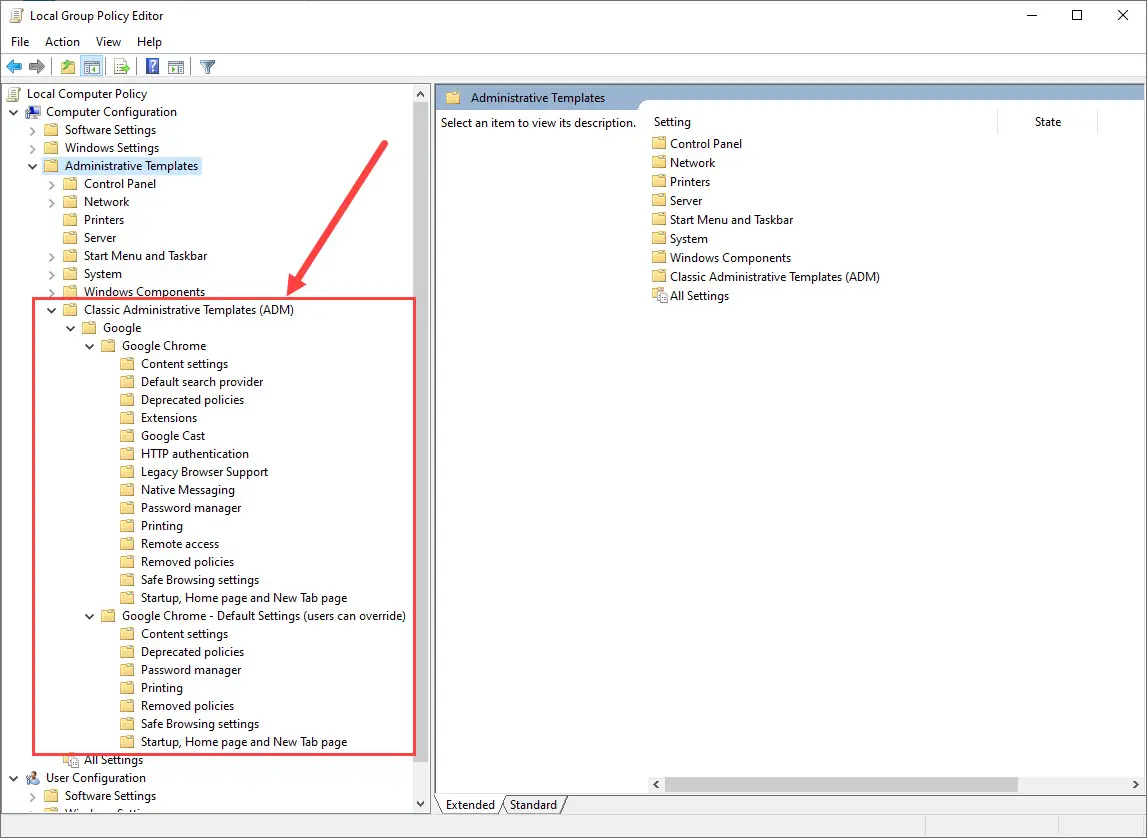Select Classic Administrative Templates (ADM) in right pane
Viewport: 1147px width, 838px height.
775,276
